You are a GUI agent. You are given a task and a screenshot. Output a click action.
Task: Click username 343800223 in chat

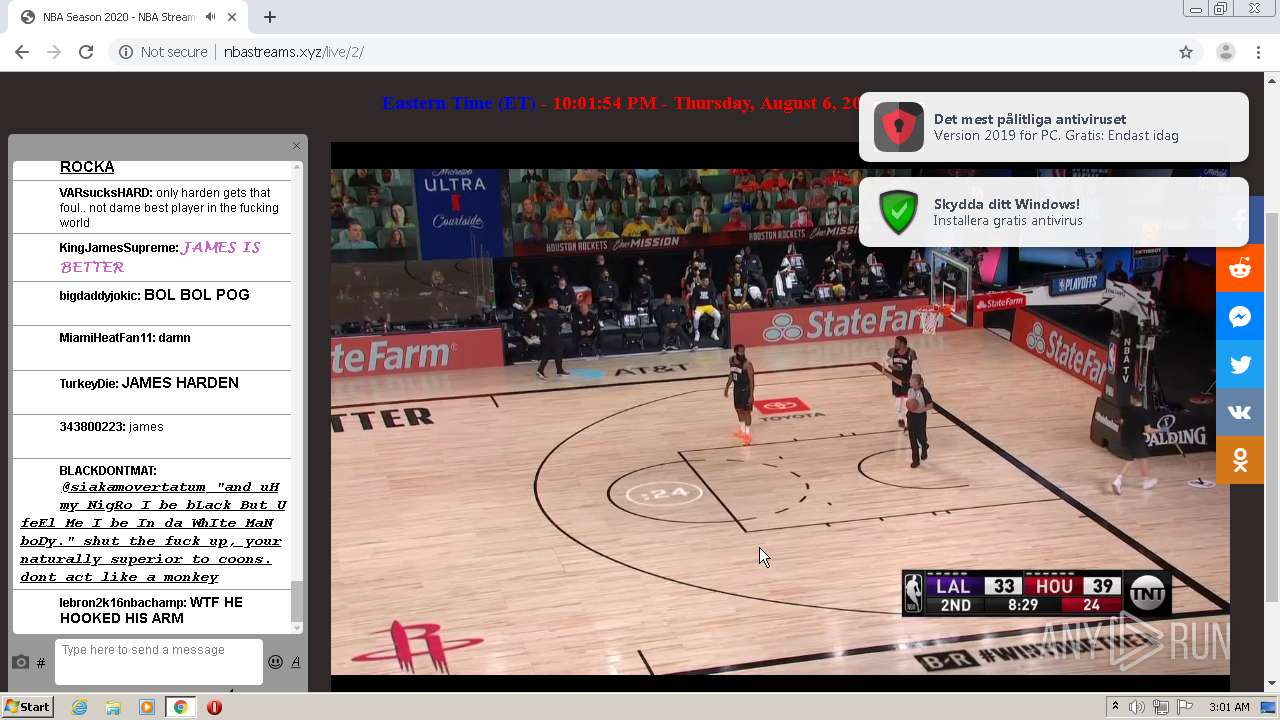(x=91, y=427)
